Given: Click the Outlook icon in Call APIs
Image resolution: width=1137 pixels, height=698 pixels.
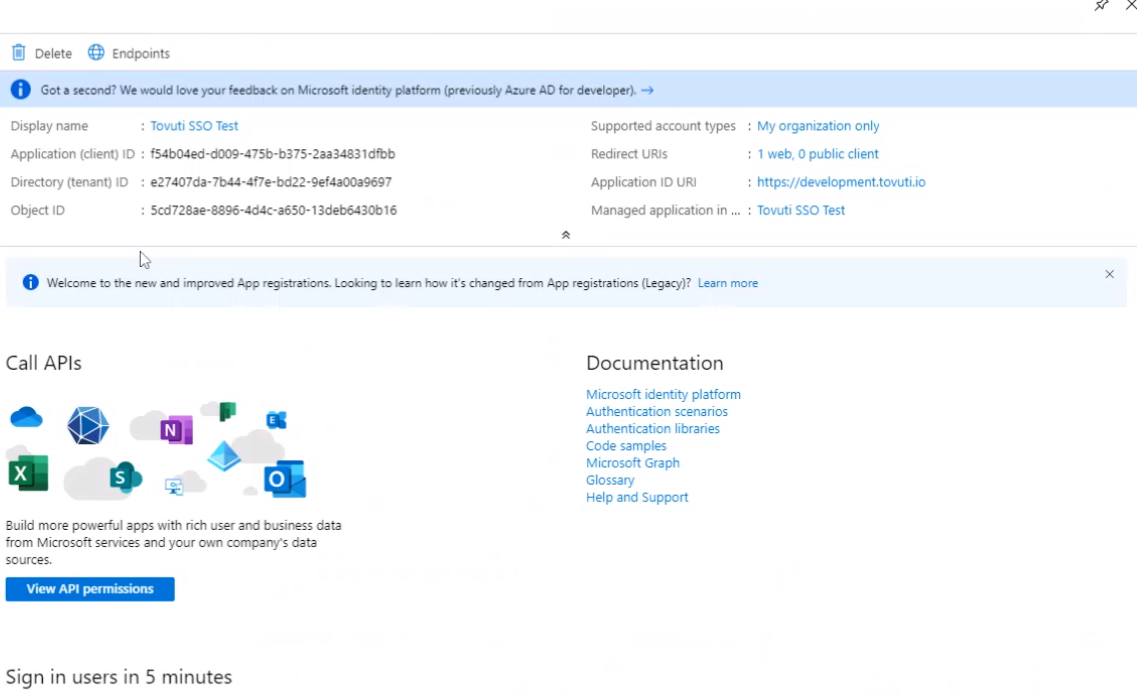Looking at the screenshot, I should pyautogui.click(x=284, y=480).
